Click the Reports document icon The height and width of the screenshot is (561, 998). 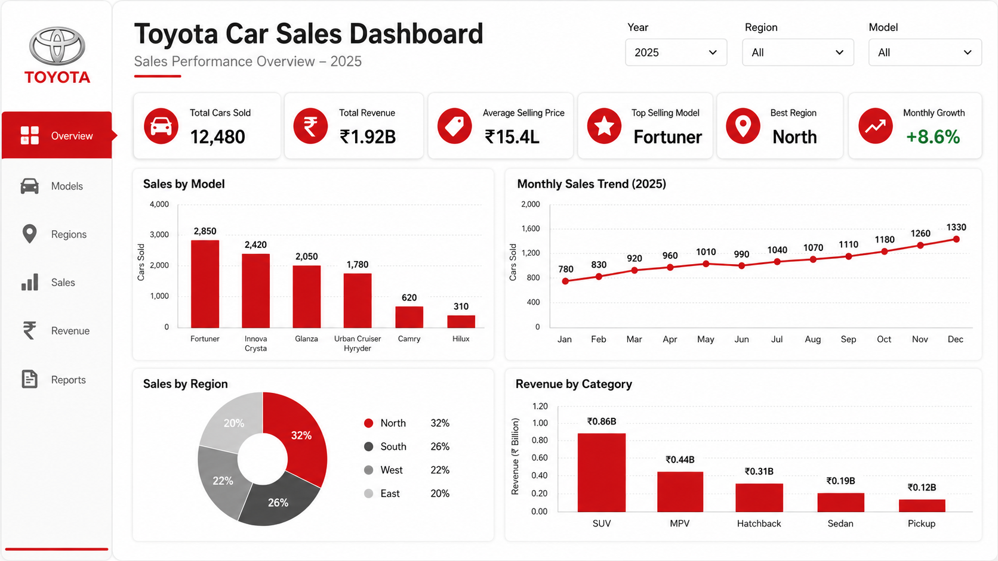coord(29,379)
